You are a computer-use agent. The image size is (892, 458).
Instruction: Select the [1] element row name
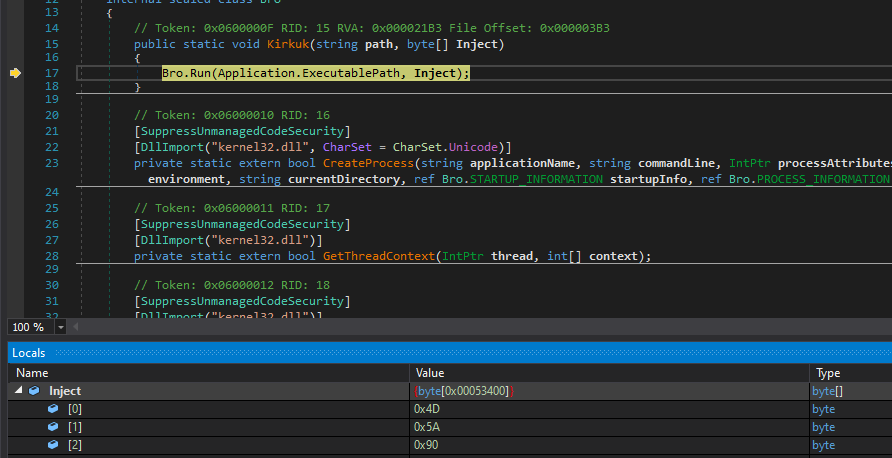[75, 427]
